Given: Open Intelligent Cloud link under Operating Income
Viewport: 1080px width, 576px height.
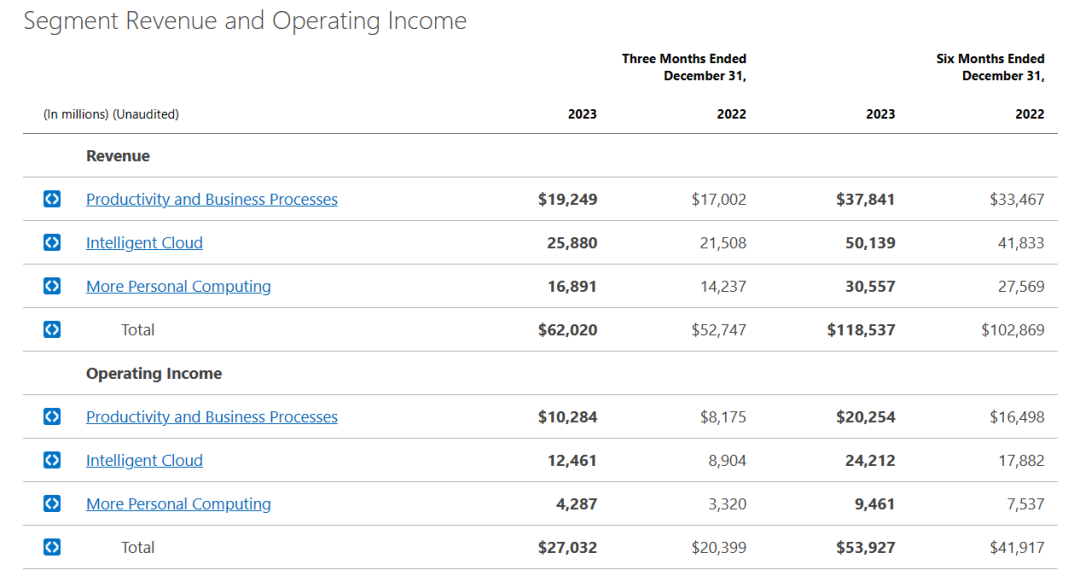Looking at the screenshot, I should (x=144, y=460).
